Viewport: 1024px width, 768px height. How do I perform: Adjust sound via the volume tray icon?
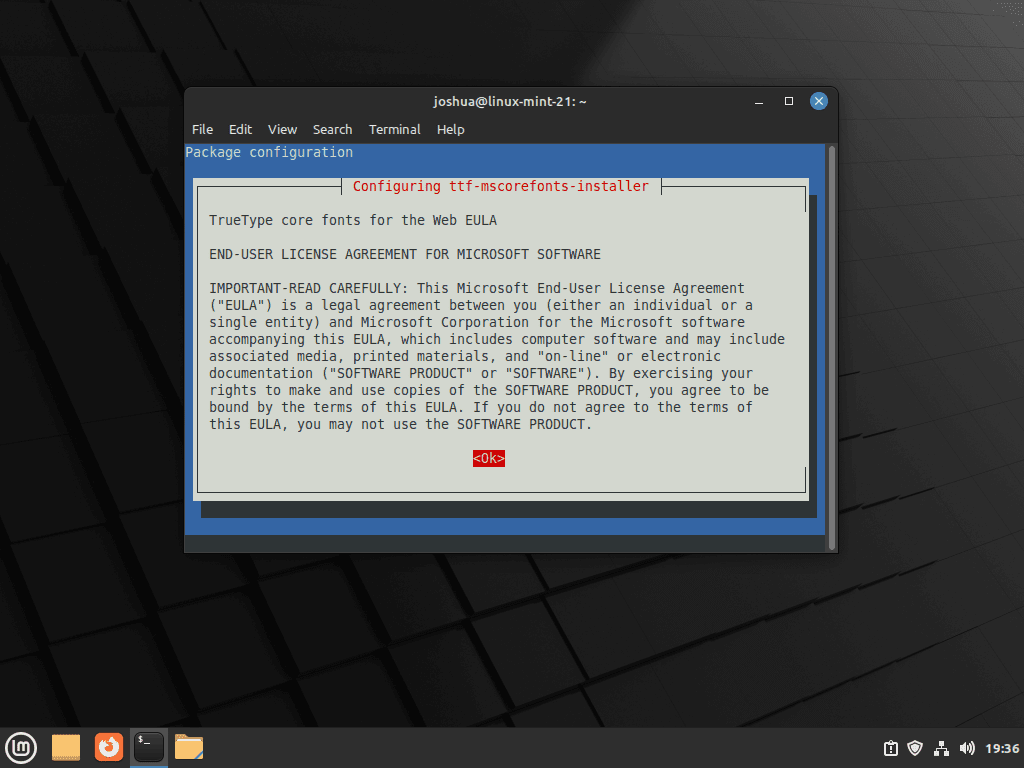(967, 747)
